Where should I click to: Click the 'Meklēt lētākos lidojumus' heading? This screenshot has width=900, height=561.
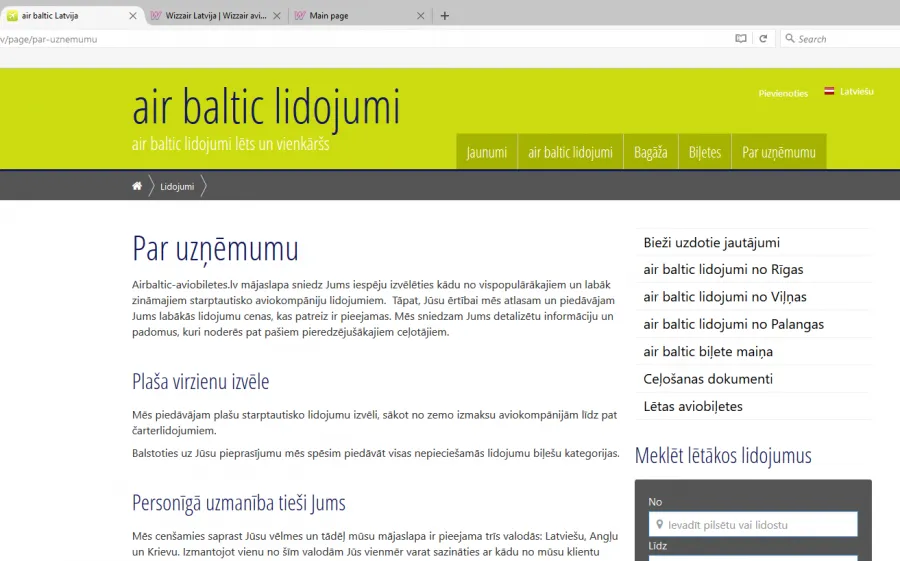(723, 455)
